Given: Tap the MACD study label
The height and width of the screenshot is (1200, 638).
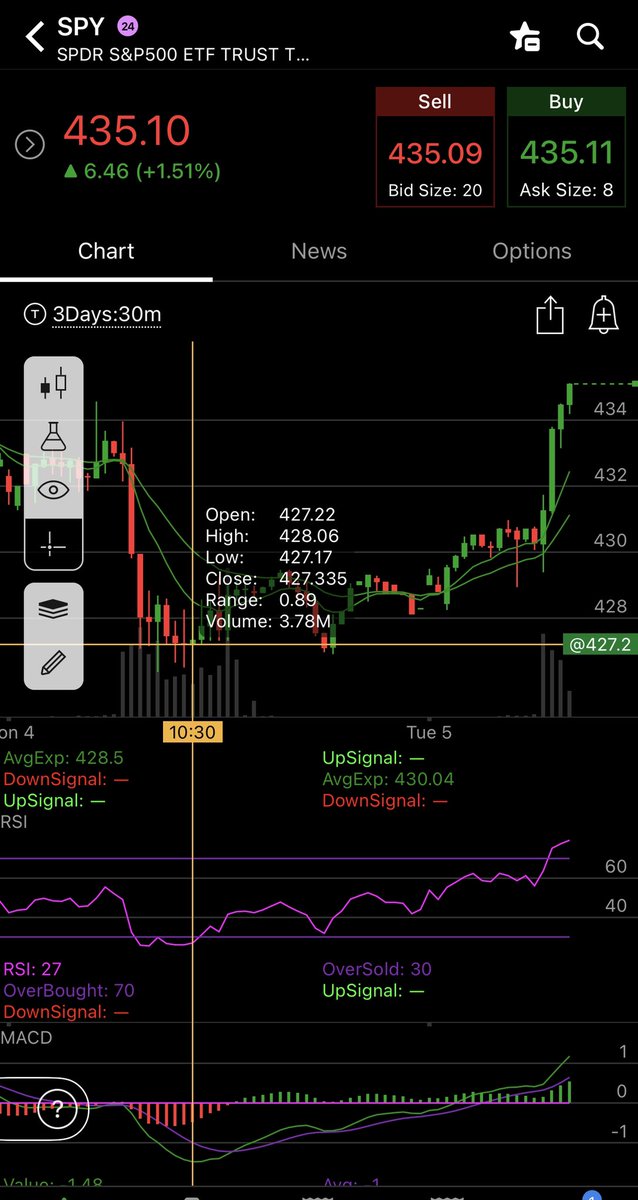Looking at the screenshot, I should pyautogui.click(x=26, y=1038).
